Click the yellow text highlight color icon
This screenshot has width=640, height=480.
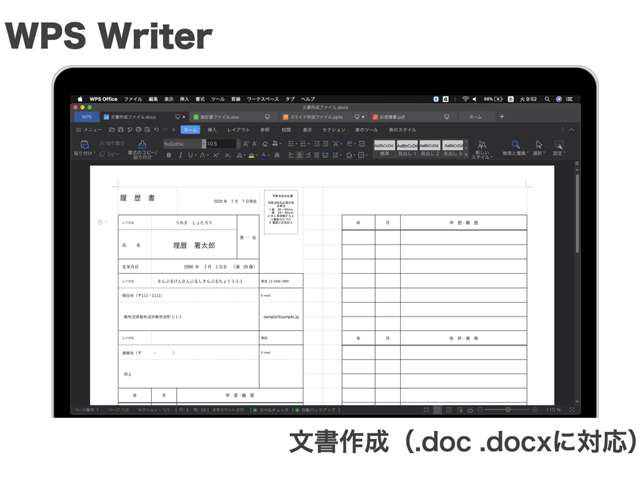click(251, 155)
